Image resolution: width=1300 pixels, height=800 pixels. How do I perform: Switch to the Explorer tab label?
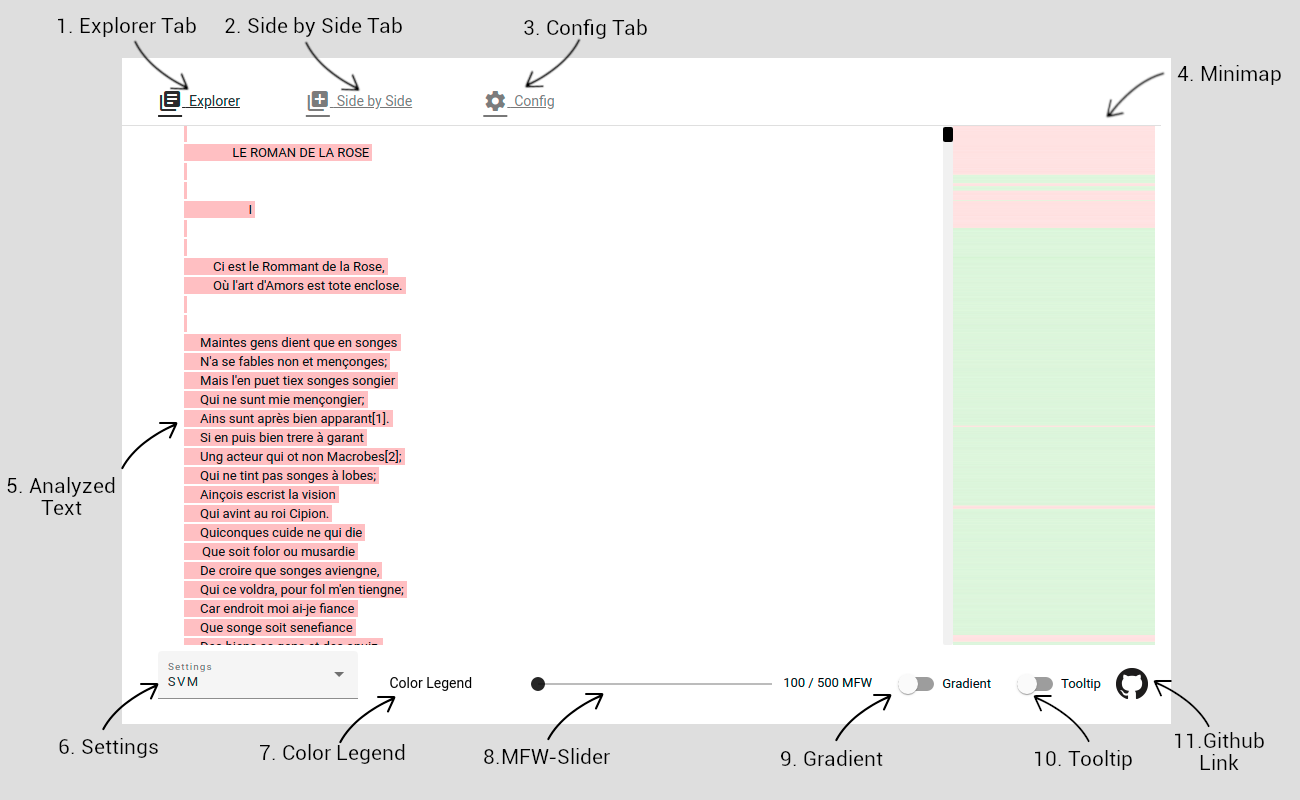pyautogui.click(x=215, y=101)
